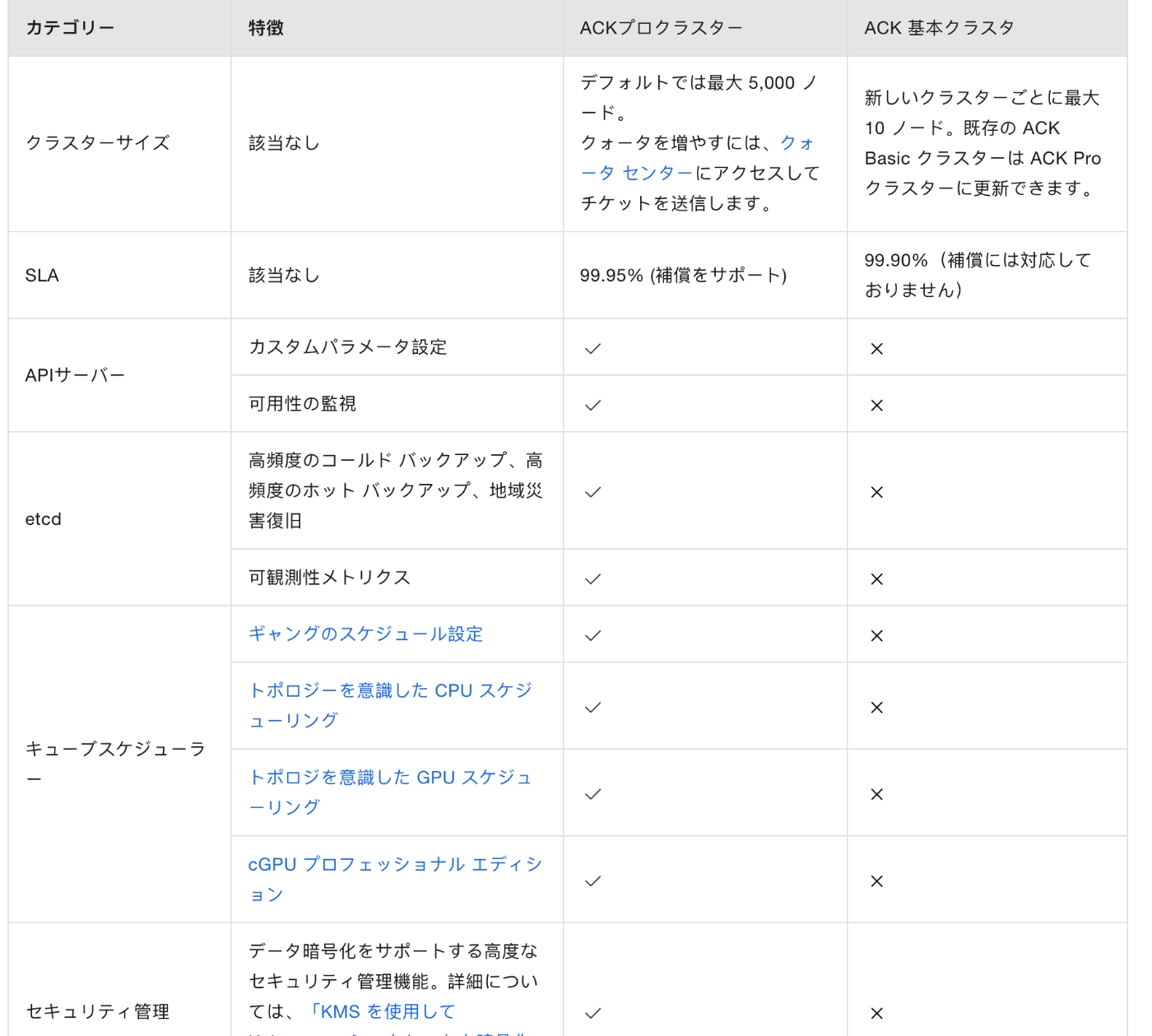This screenshot has width=1152, height=1036.
Task: Click the 99.95% (補償をサポート) cell
Action: click(705, 275)
